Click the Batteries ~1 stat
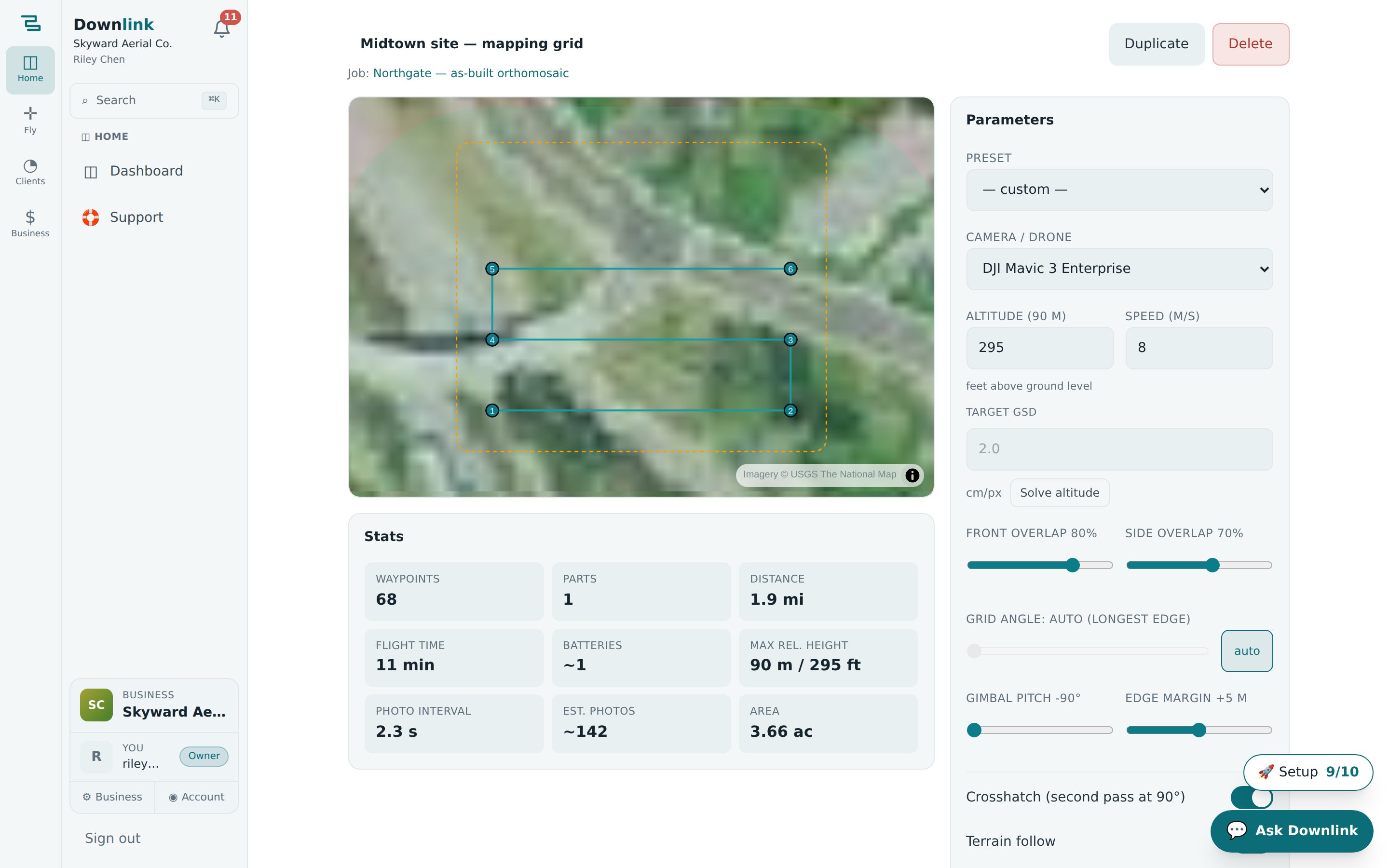Viewport: 1389px width, 868px height. (640, 657)
